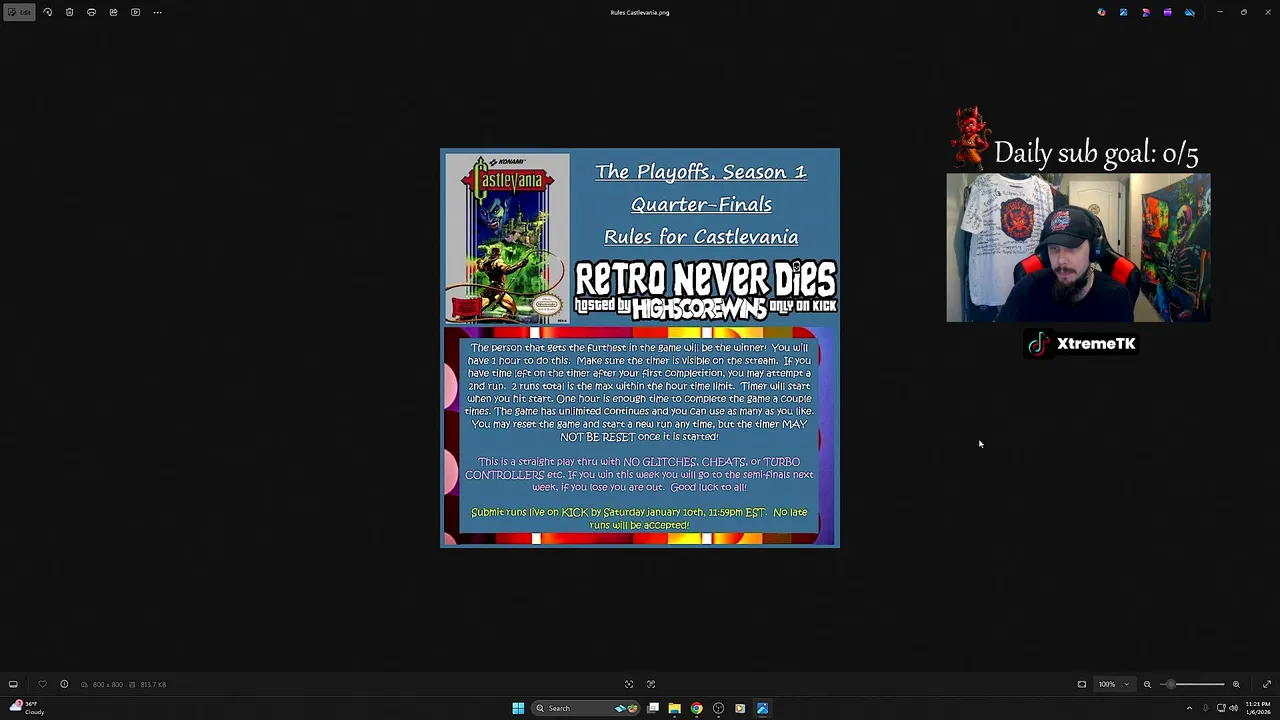The width and height of the screenshot is (1280, 720).
Task: Open the Designer icon in the title bar
Action: point(1123,12)
